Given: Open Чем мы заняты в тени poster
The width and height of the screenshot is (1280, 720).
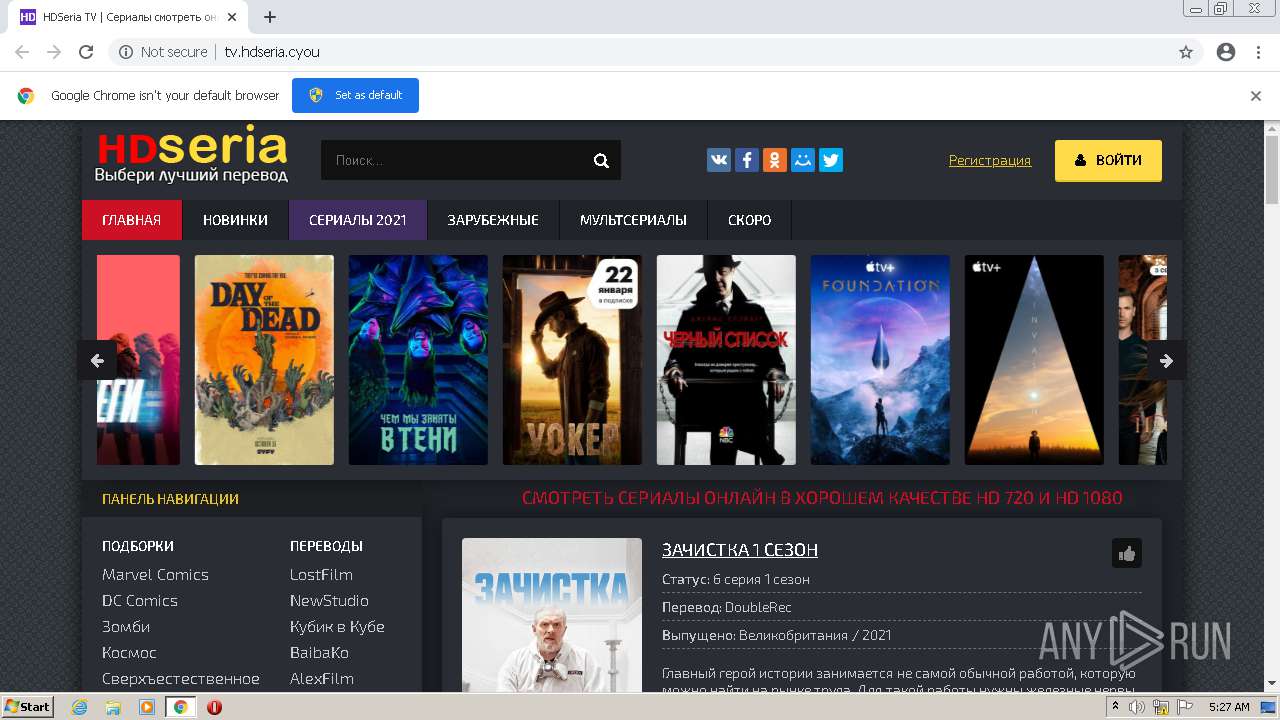Looking at the screenshot, I should (x=418, y=360).
